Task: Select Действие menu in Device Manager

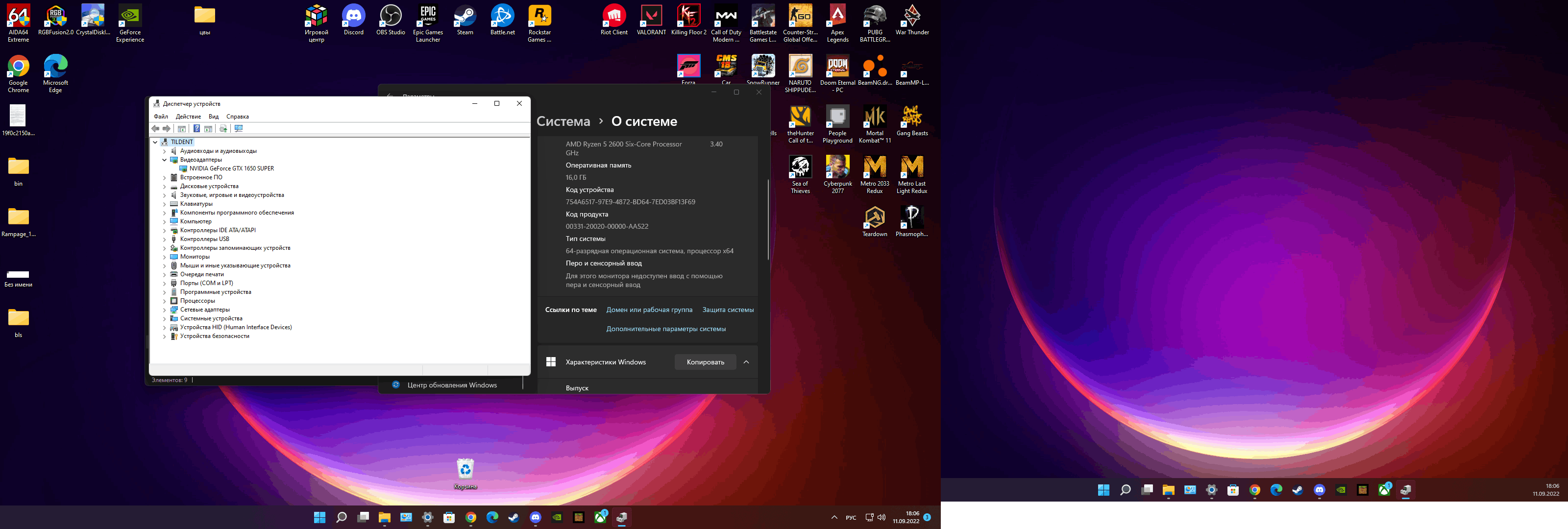Action: point(187,115)
